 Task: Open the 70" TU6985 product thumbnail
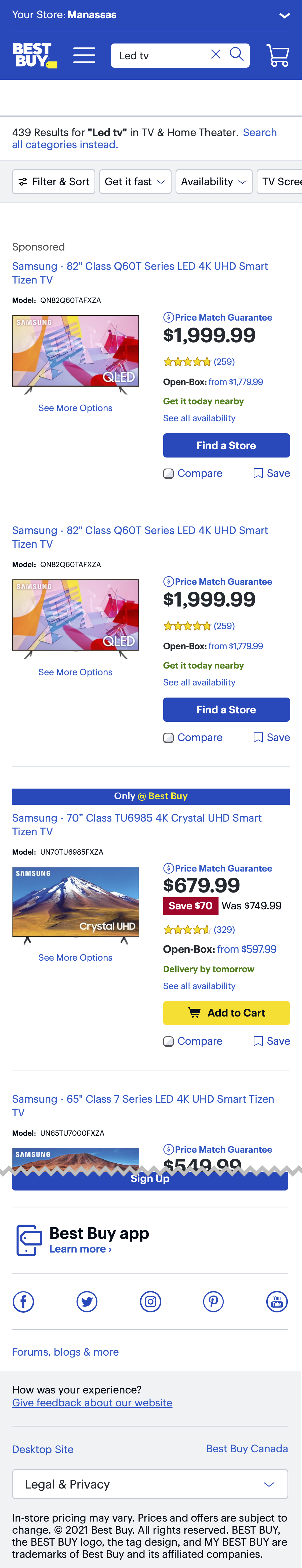[75, 903]
